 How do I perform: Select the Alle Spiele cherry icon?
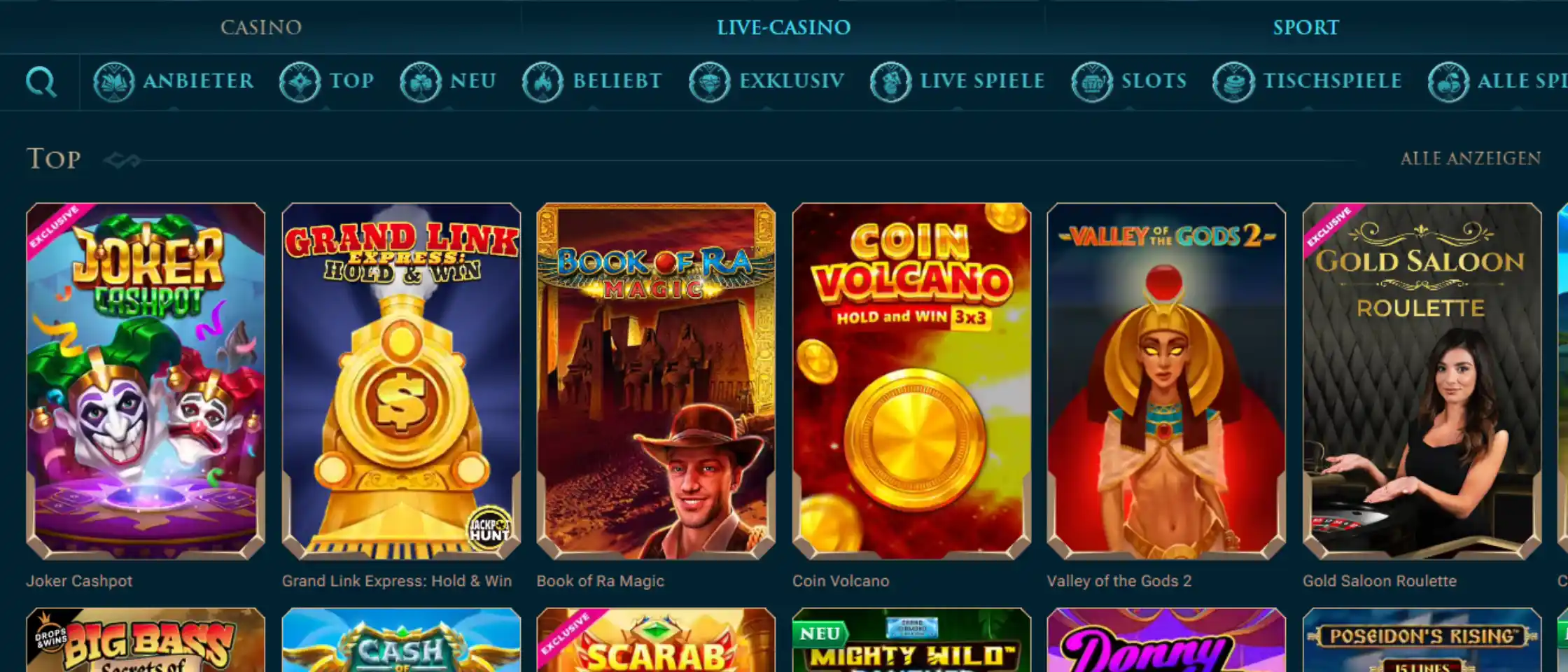tap(1448, 82)
